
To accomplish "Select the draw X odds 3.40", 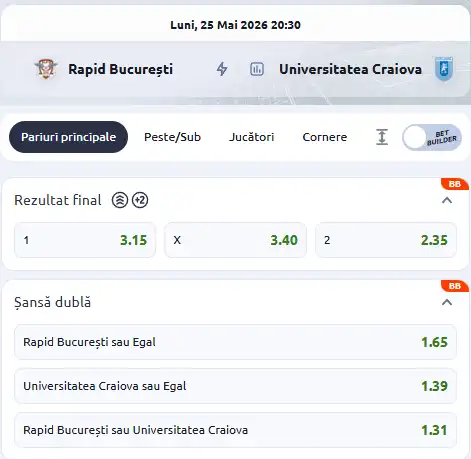I will [235, 240].
